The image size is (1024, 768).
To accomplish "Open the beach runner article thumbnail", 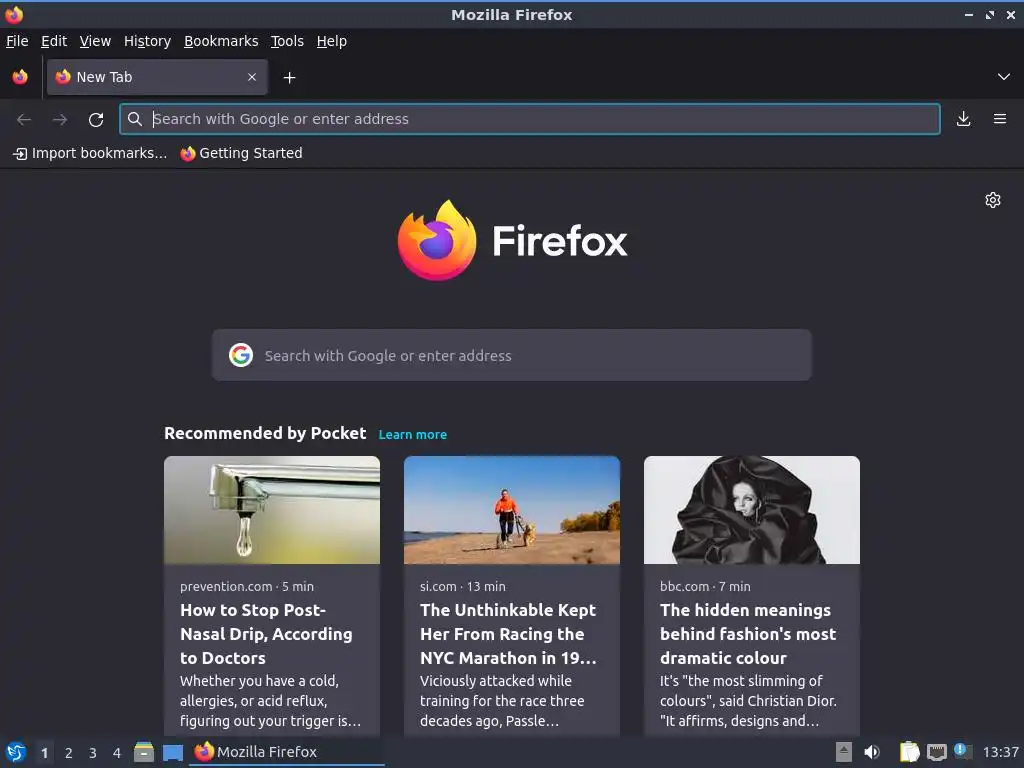I will point(511,510).
